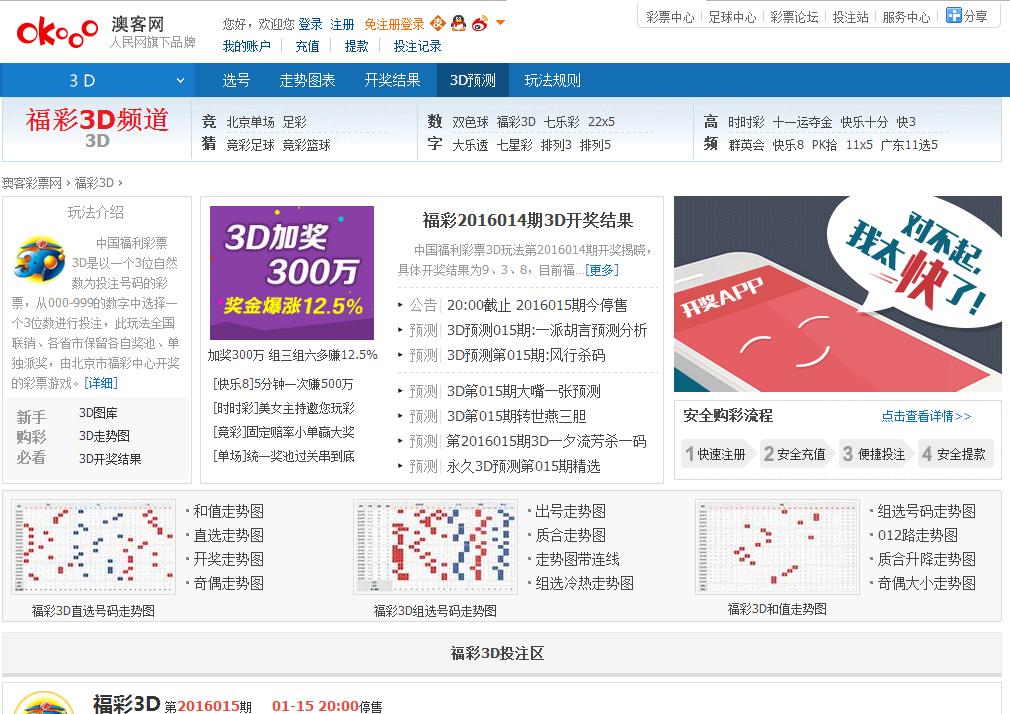Open 彩票中心 in top menu
The image size is (1010, 714).
pyautogui.click(x=670, y=17)
